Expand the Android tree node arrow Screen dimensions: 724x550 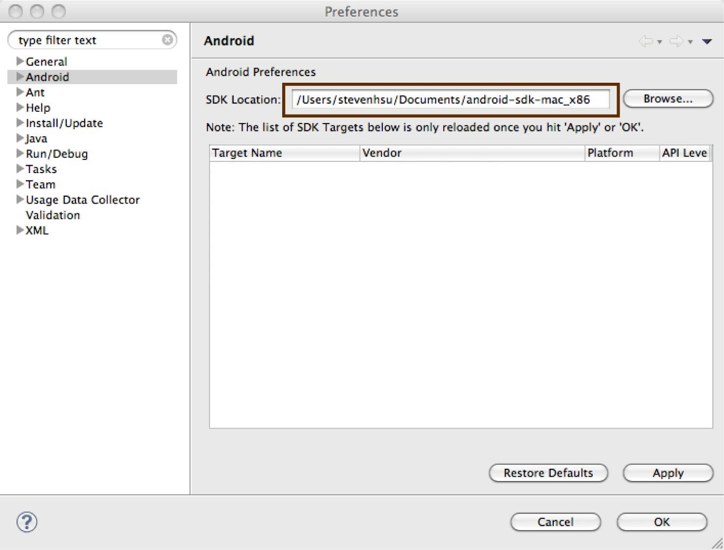pos(20,76)
